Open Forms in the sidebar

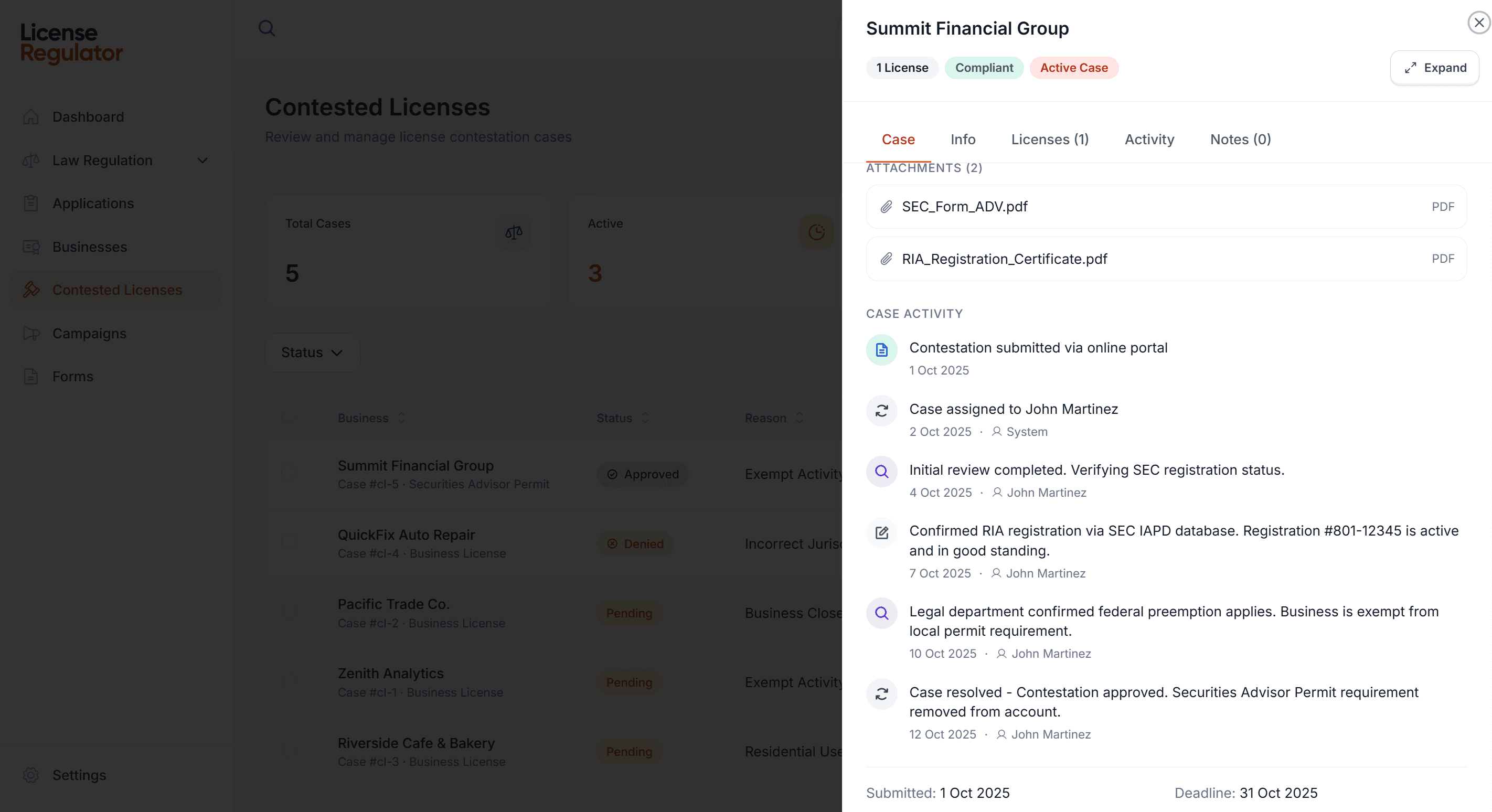116,377
